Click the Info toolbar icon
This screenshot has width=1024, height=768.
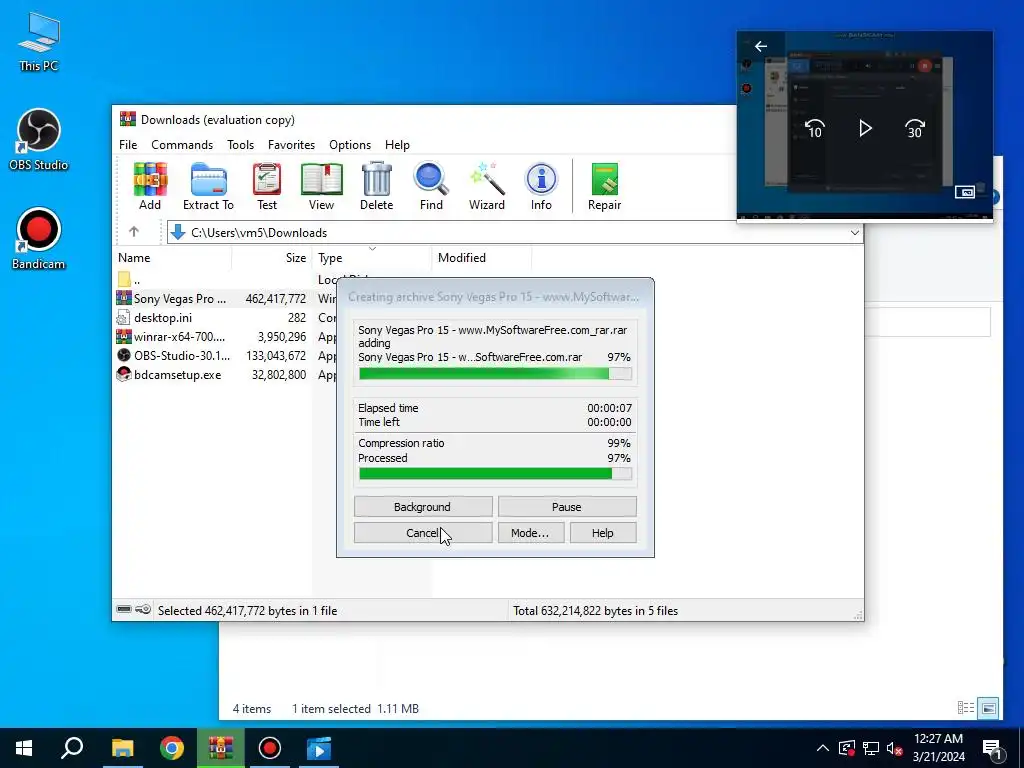point(541,187)
